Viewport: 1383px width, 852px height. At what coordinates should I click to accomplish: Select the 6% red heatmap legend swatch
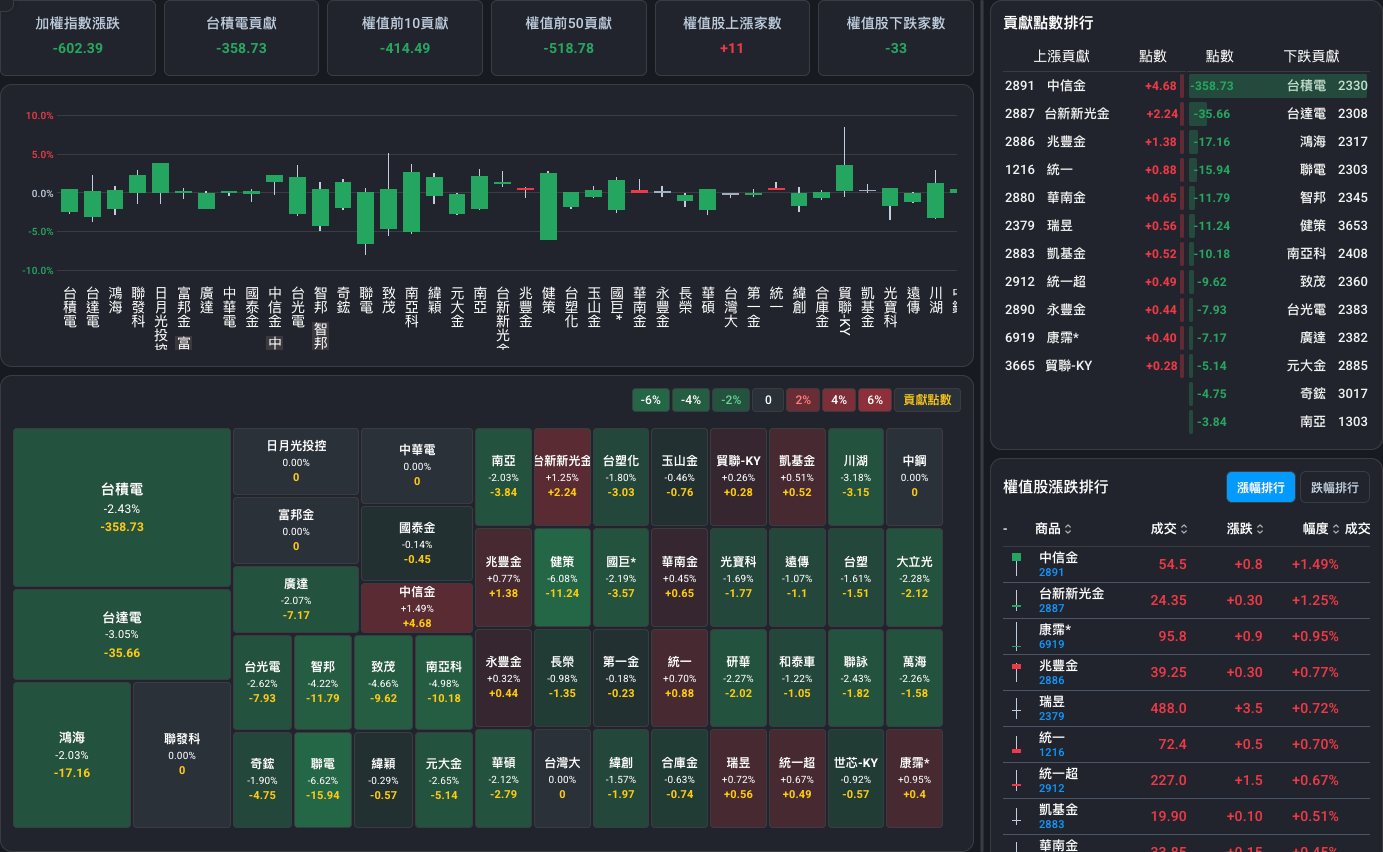click(x=875, y=400)
